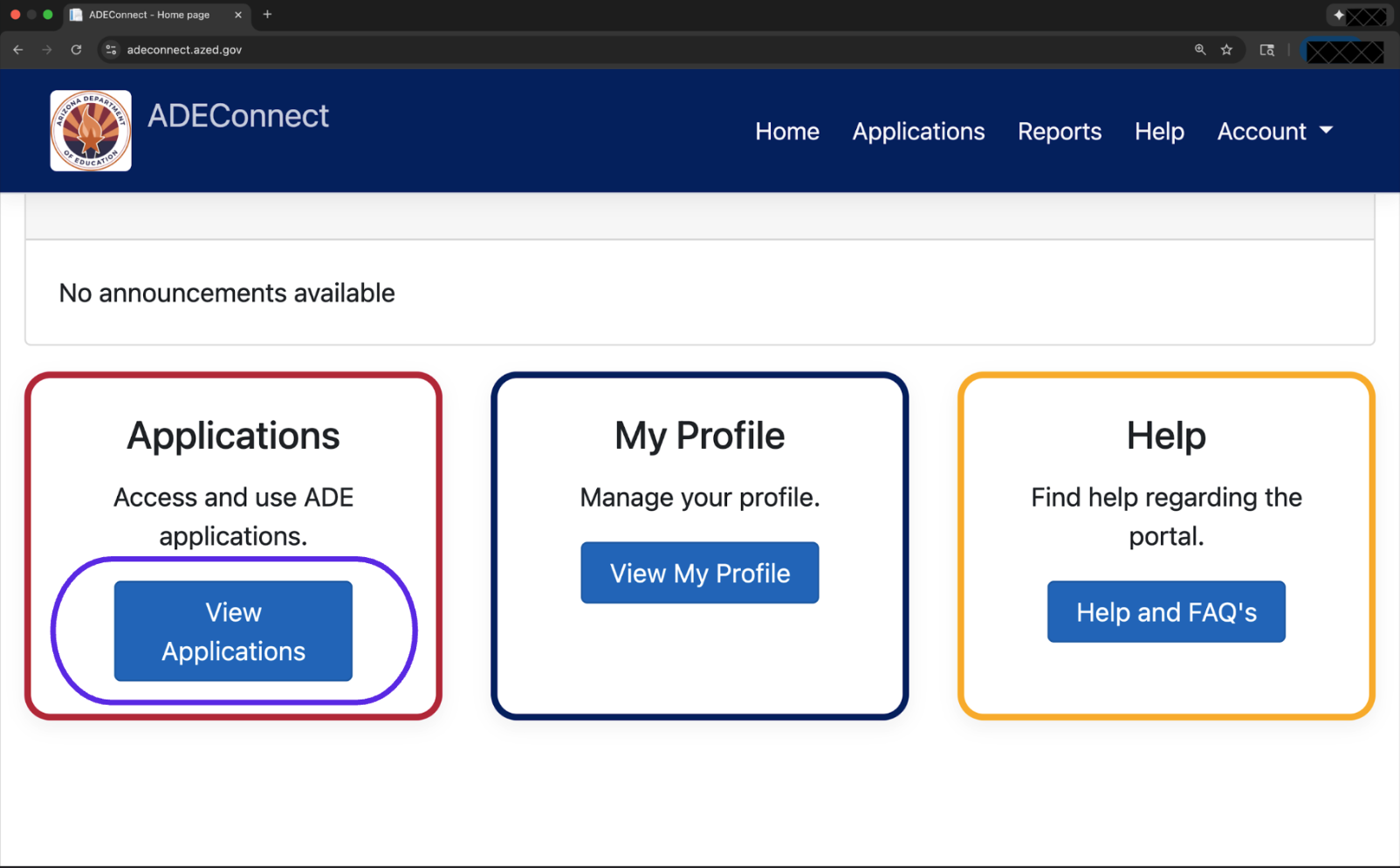1400x868 pixels.
Task: Click the 'My Profile' card heading
Action: click(x=700, y=436)
